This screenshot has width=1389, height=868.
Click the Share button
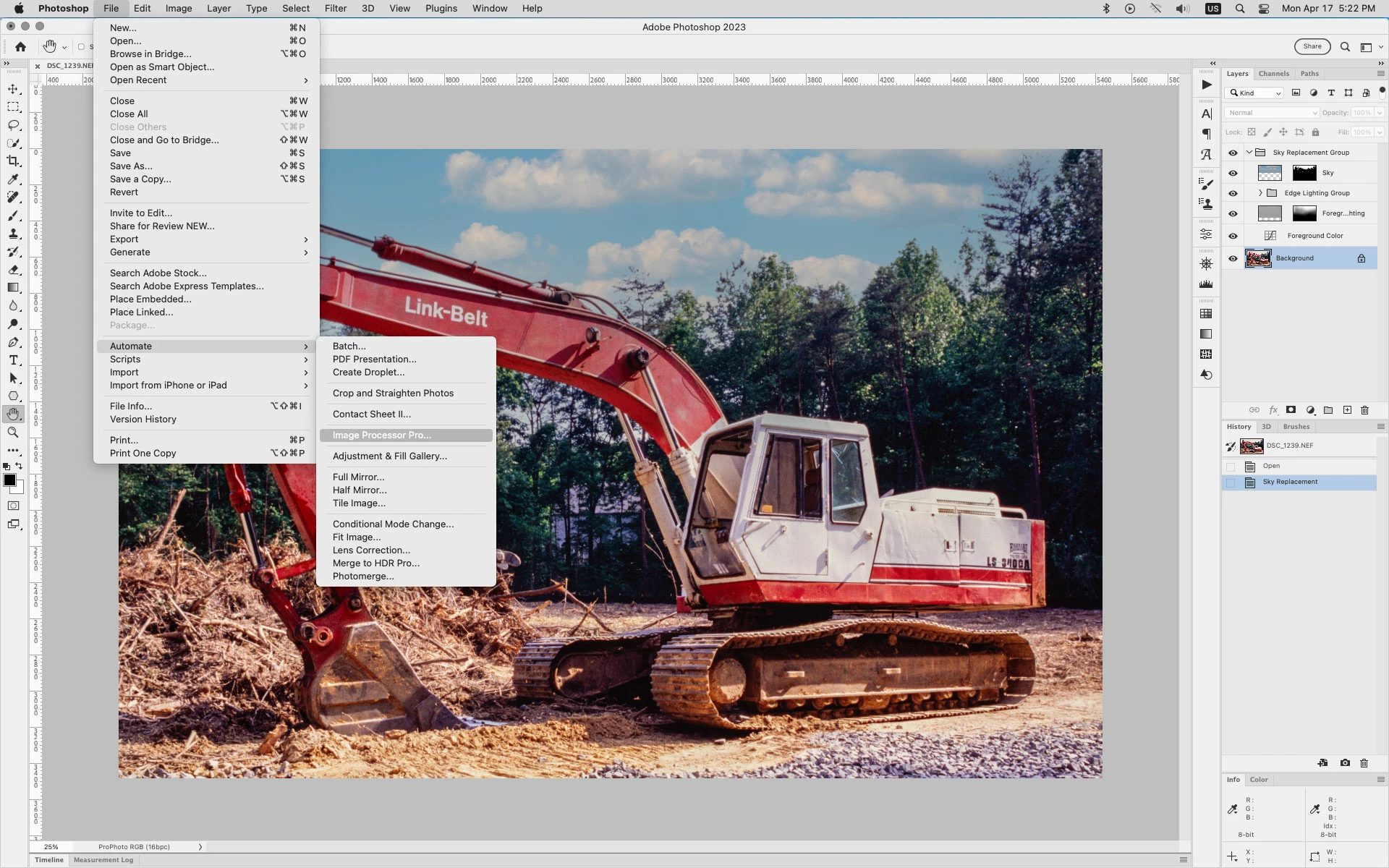coord(1312,47)
